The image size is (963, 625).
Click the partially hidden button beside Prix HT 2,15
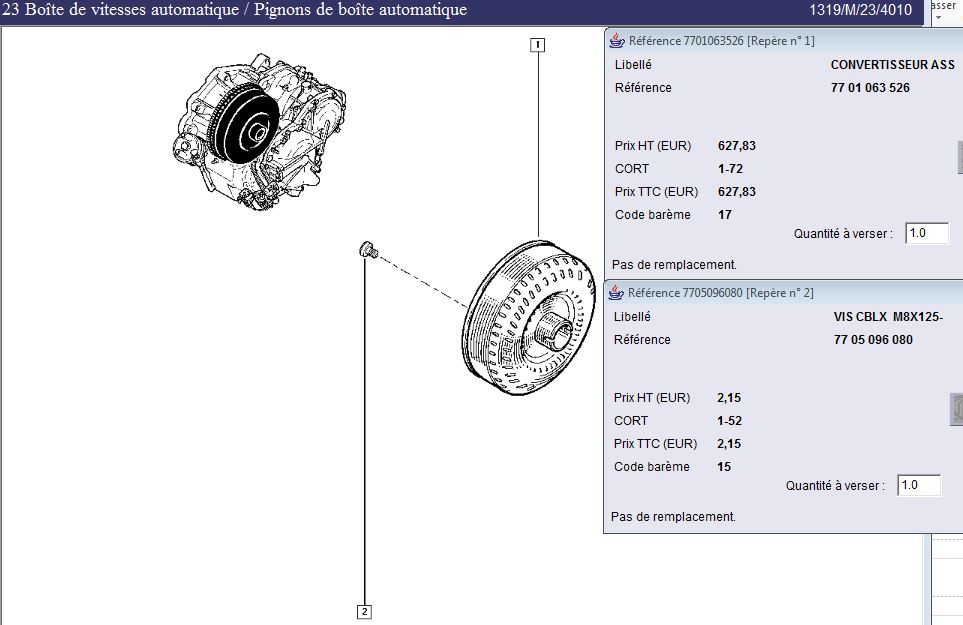click(x=956, y=408)
